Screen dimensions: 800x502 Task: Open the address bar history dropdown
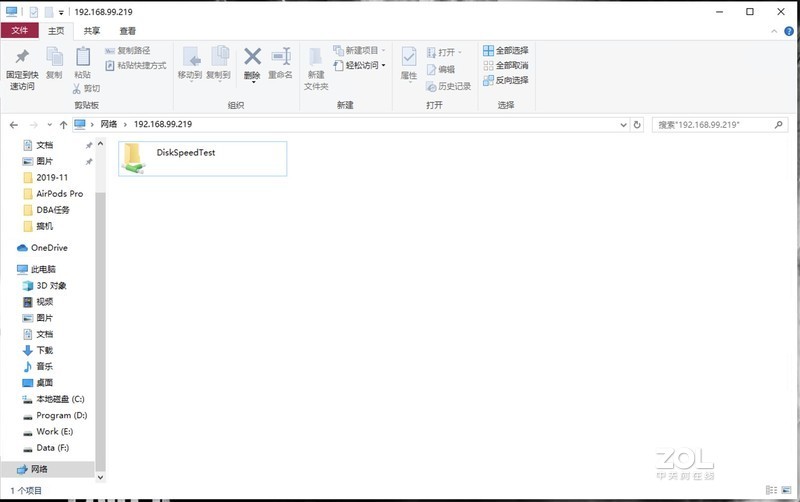623,124
